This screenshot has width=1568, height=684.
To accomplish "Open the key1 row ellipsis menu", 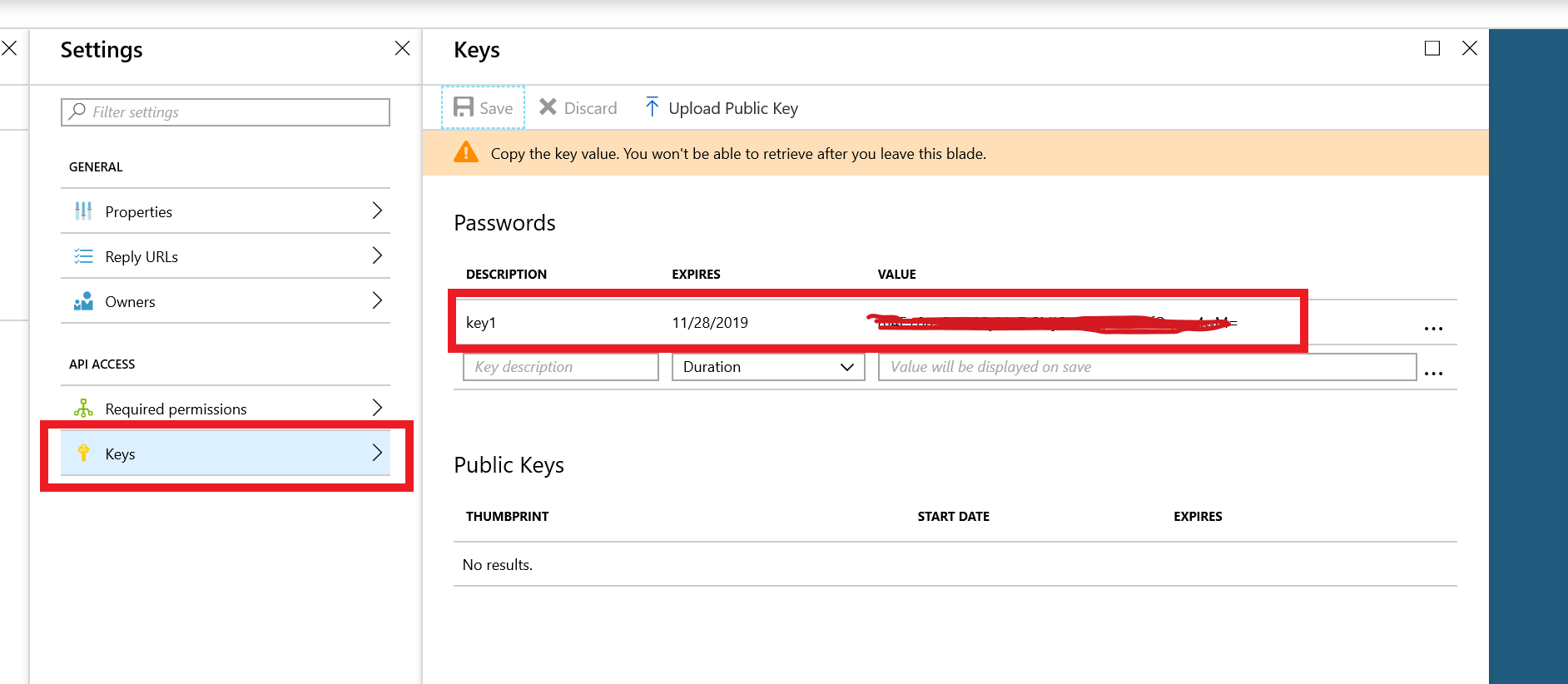I will click(x=1432, y=329).
